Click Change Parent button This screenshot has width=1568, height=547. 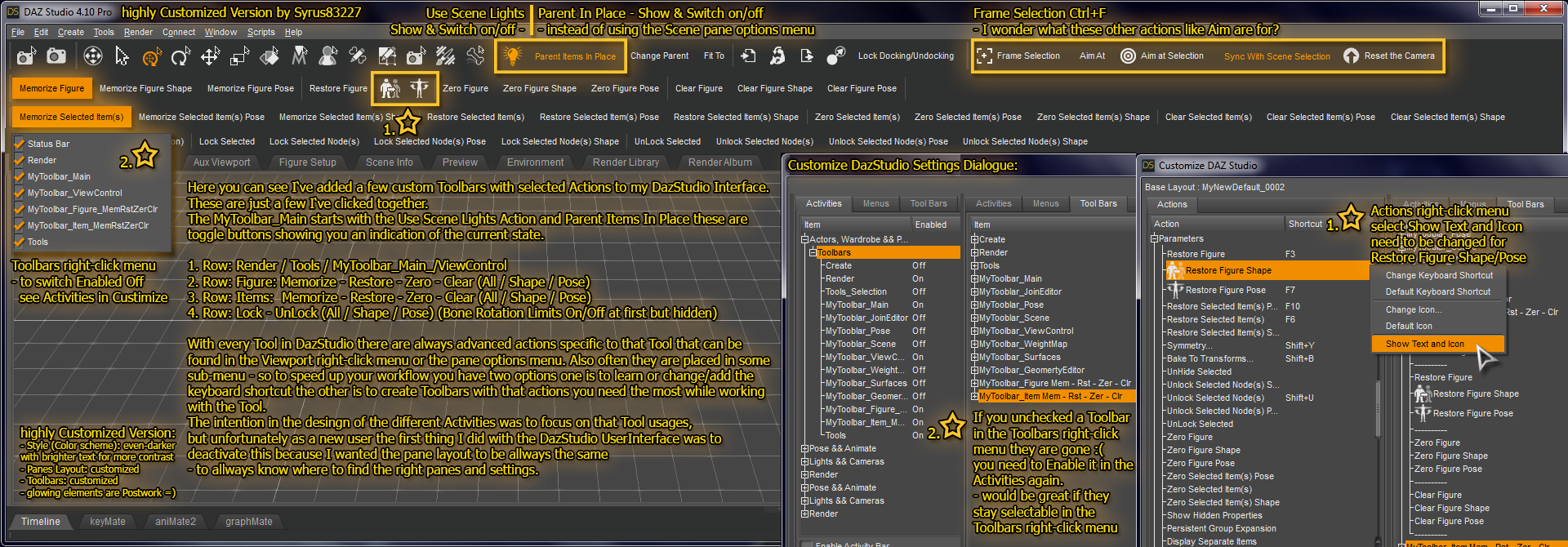coord(659,56)
